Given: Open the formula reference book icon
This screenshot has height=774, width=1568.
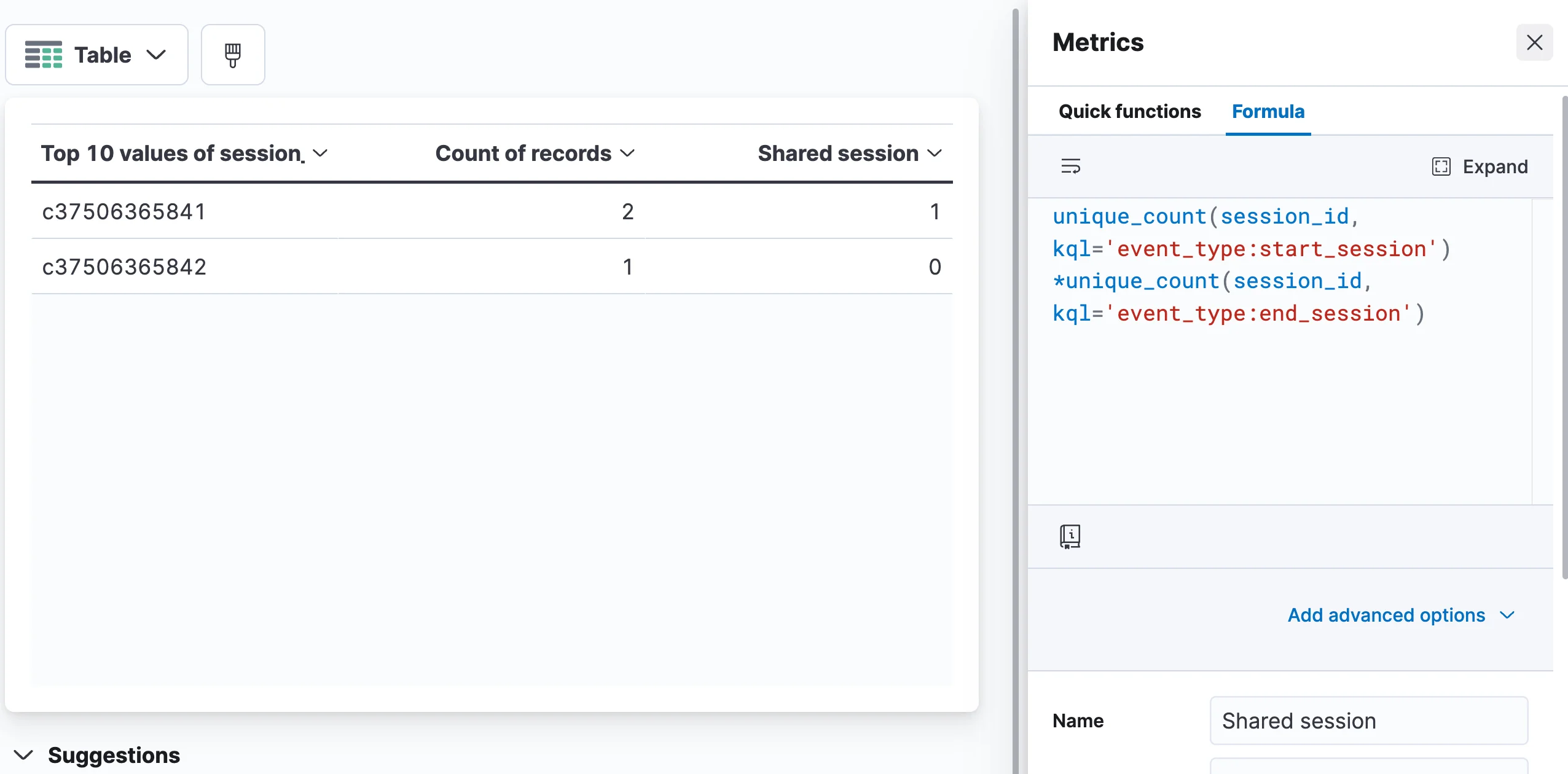Looking at the screenshot, I should click(x=1070, y=536).
